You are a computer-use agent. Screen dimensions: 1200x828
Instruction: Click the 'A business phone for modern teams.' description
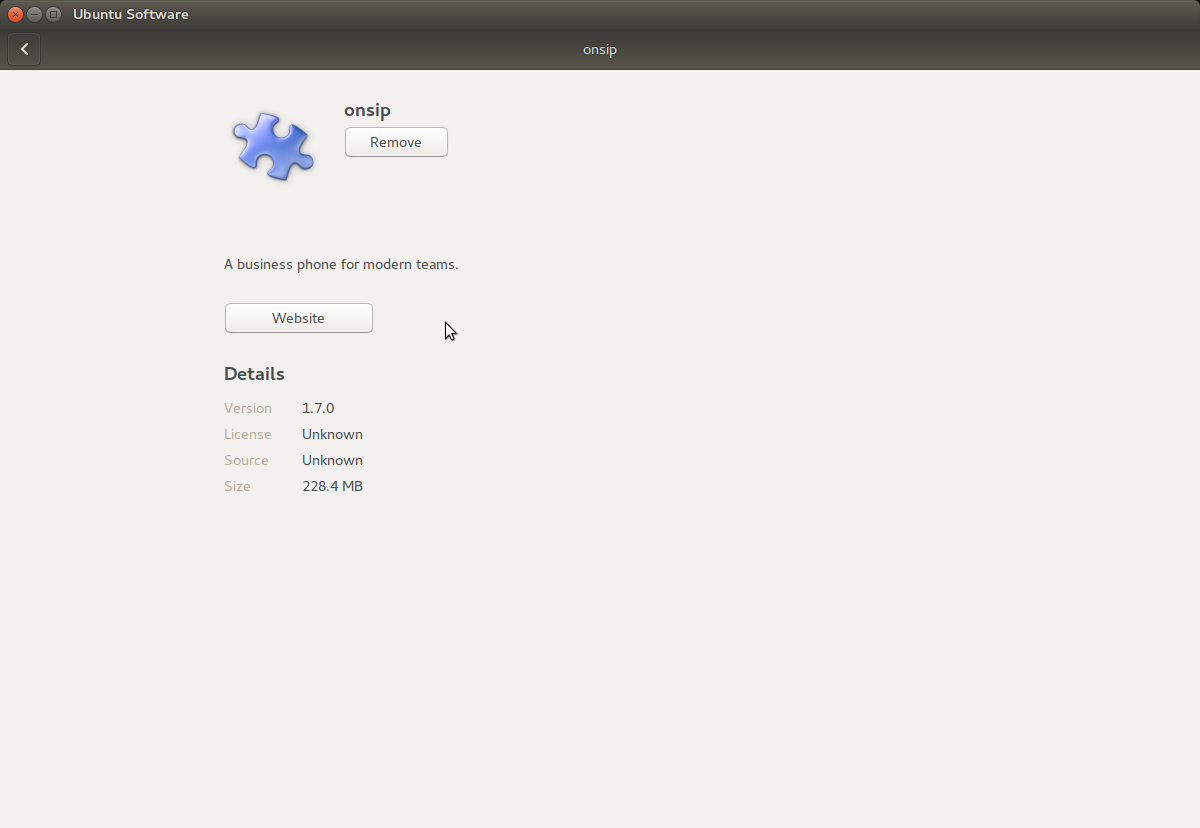click(341, 264)
